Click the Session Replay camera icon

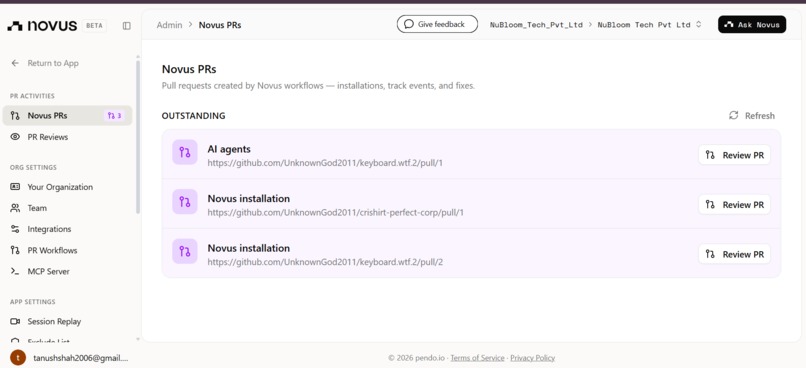click(x=15, y=321)
